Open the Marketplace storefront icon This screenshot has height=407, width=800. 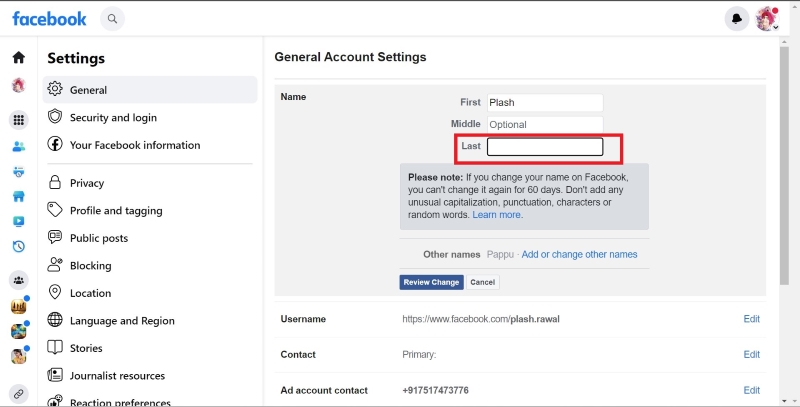pos(19,196)
